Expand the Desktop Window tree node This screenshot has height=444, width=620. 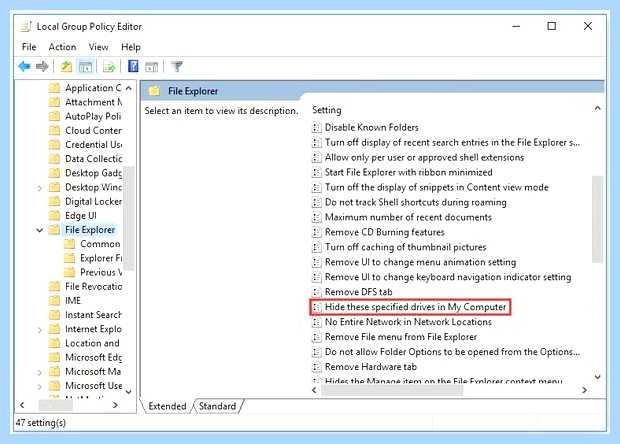point(40,188)
